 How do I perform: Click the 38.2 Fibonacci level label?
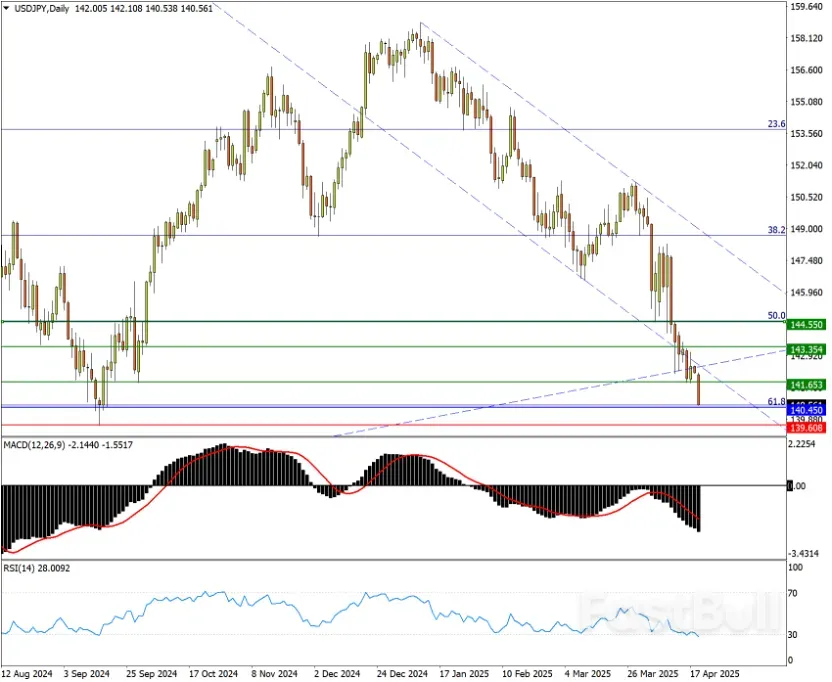775,229
